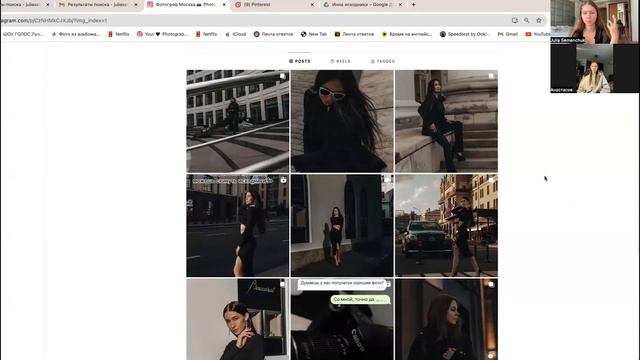
Task: Open the iCloud bookmark
Action: click(x=236, y=34)
